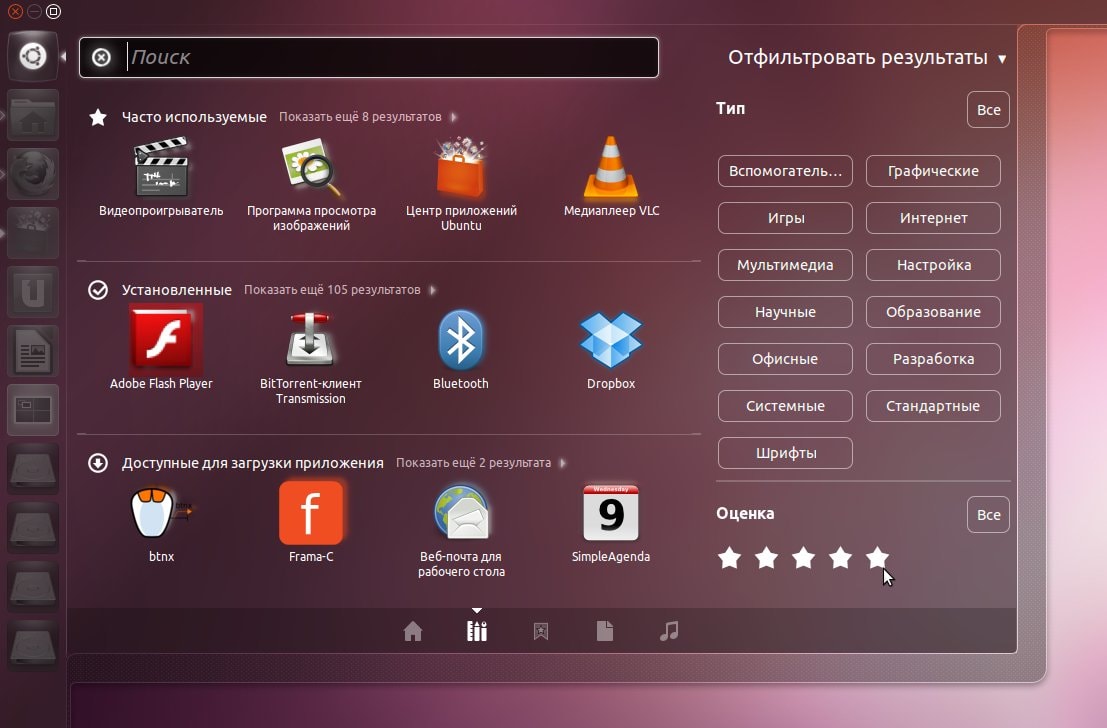This screenshot has width=1107, height=728.
Task: Set rating filter to three stars
Action: coord(803,558)
